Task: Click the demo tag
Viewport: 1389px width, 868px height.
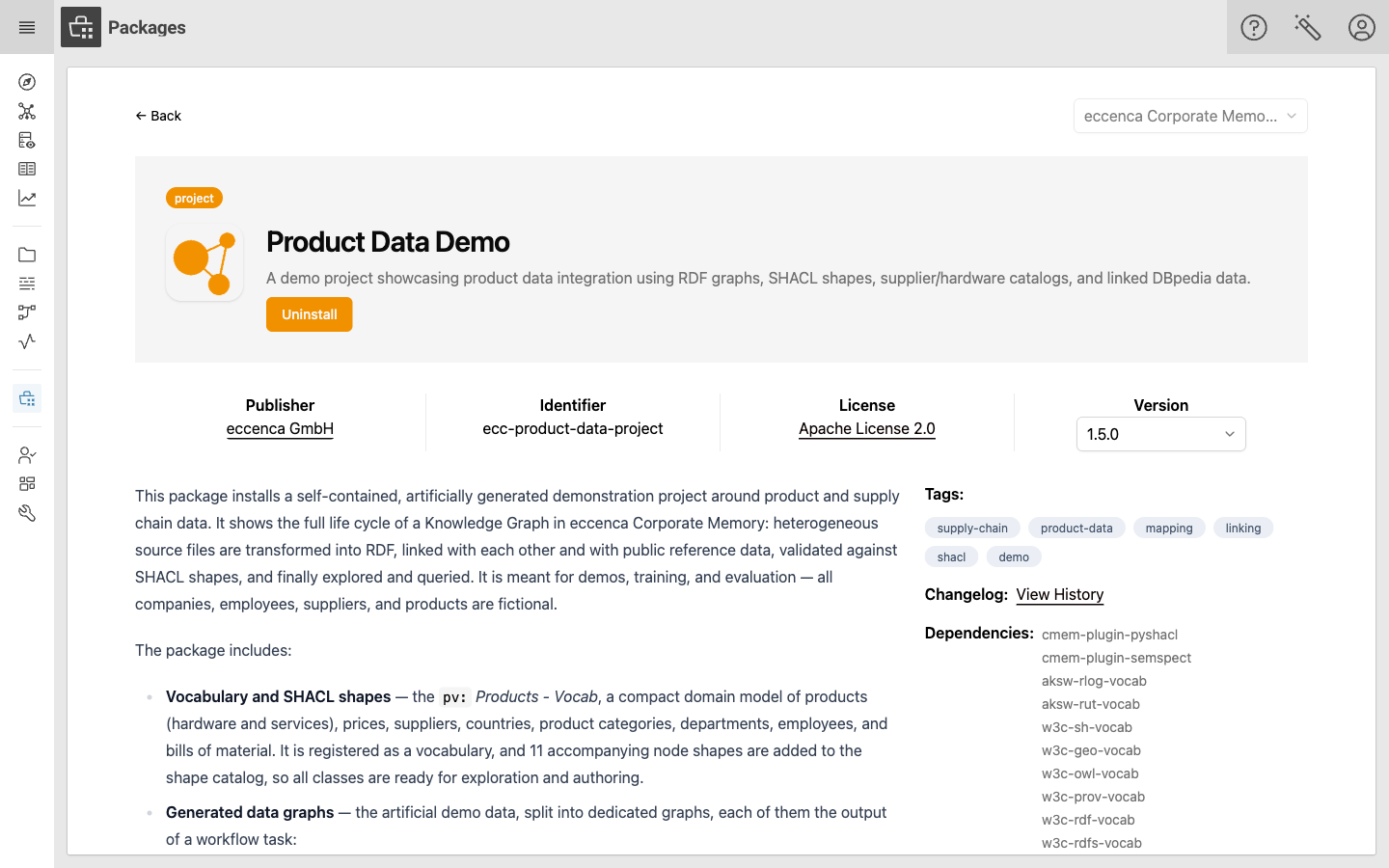Action: [1014, 556]
